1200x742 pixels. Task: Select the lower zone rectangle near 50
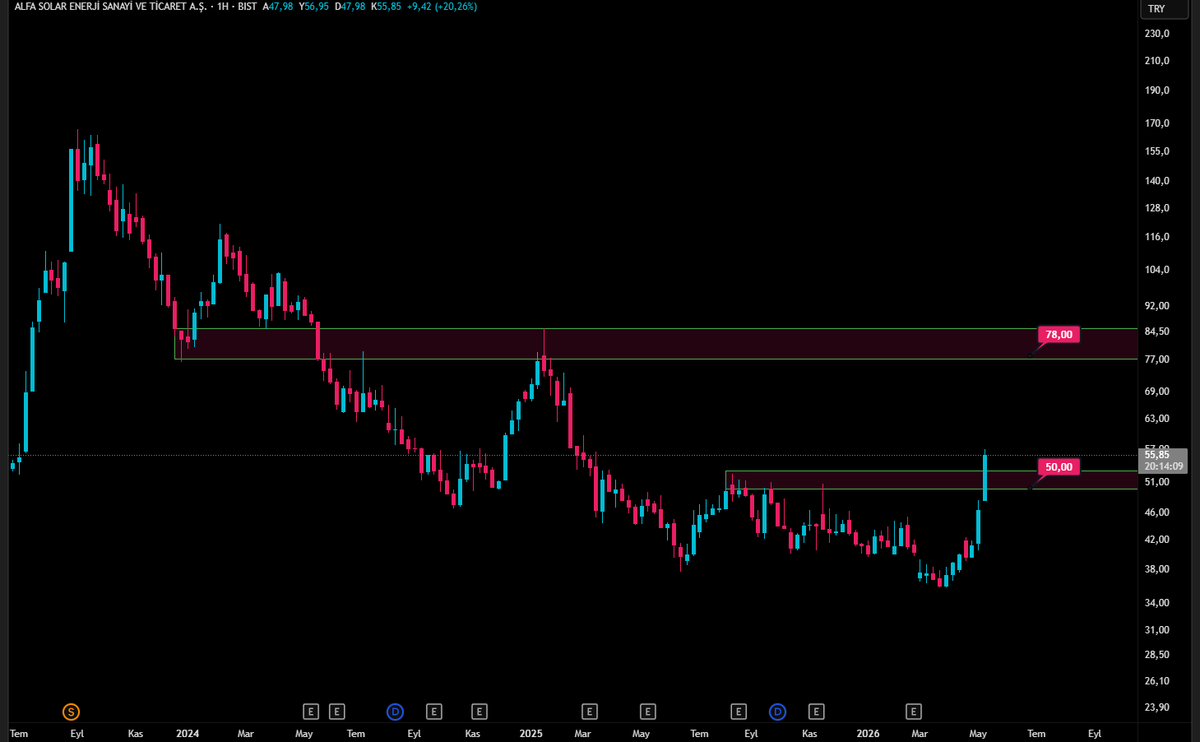931,480
